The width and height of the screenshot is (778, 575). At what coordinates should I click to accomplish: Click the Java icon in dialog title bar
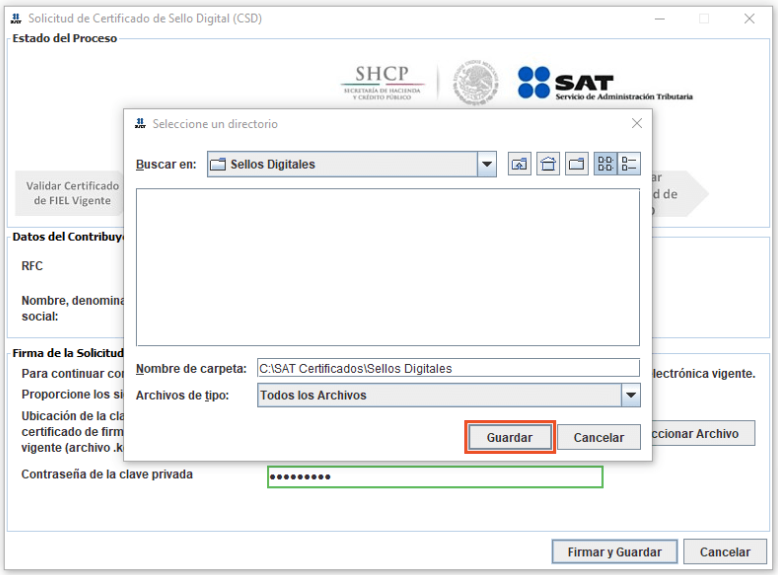(140, 124)
